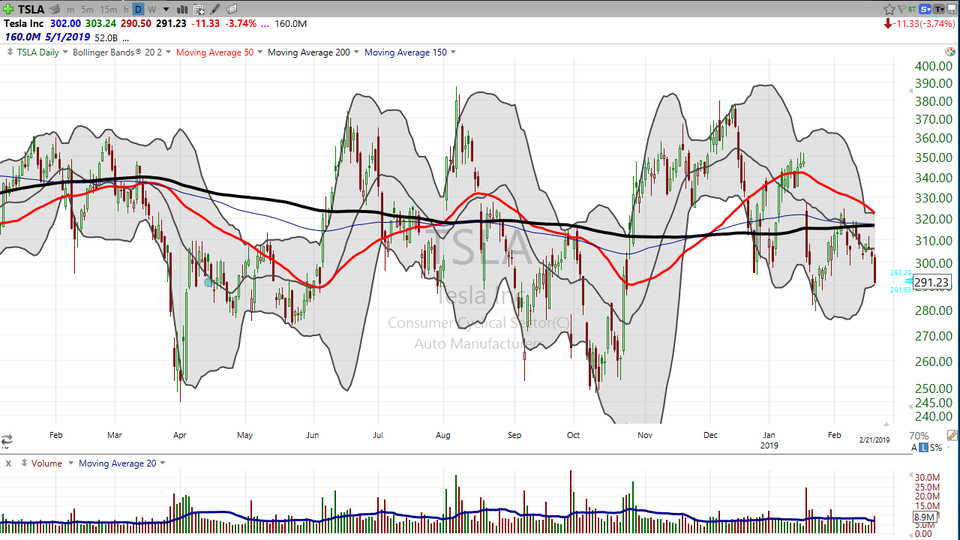Open the T dropdown button
The image size is (960, 540).
point(939,9)
